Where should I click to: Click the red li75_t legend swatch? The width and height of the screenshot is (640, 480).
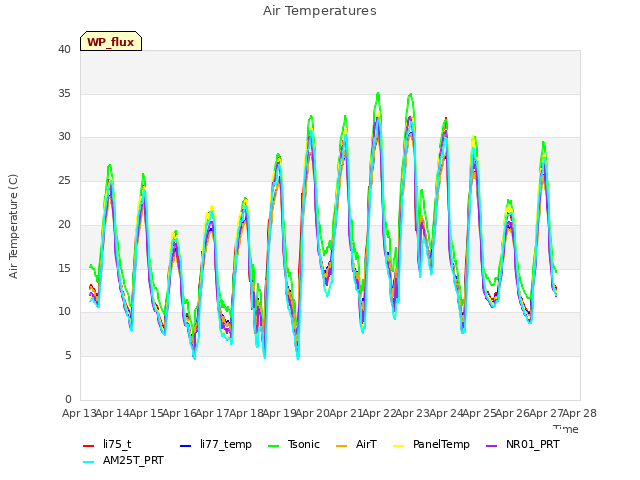[89, 446]
